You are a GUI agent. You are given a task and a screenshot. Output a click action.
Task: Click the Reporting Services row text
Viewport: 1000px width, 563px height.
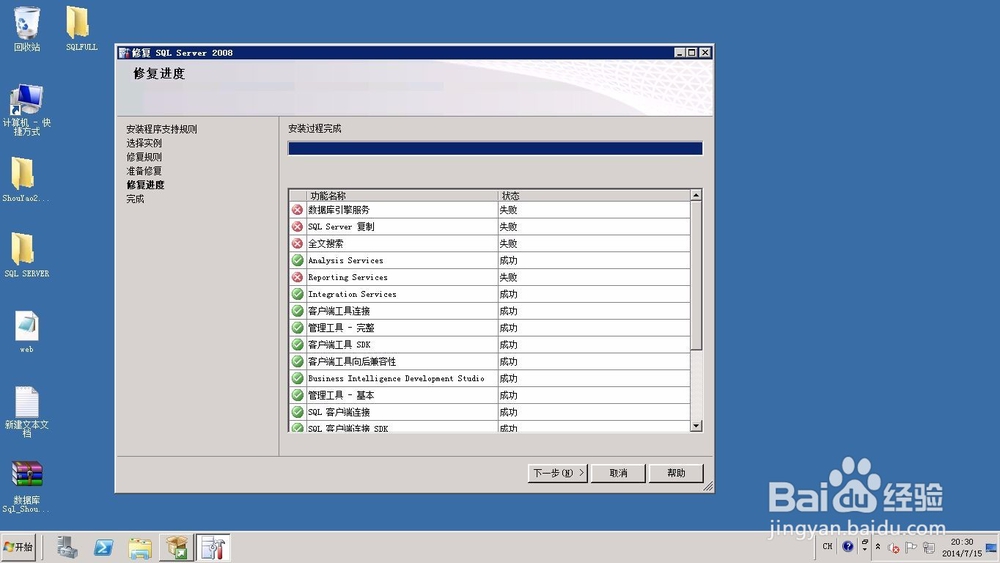[x=348, y=277]
